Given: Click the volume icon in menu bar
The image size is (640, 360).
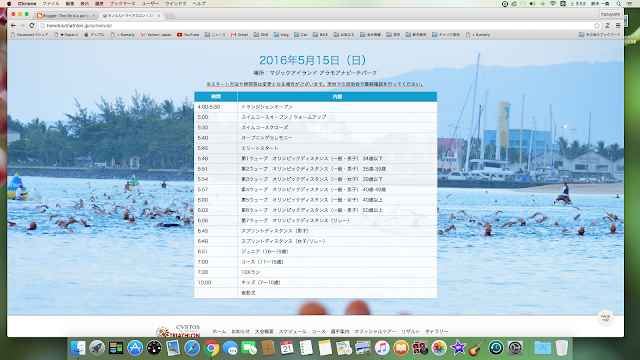Looking at the screenshot, I should (x=532, y=3).
